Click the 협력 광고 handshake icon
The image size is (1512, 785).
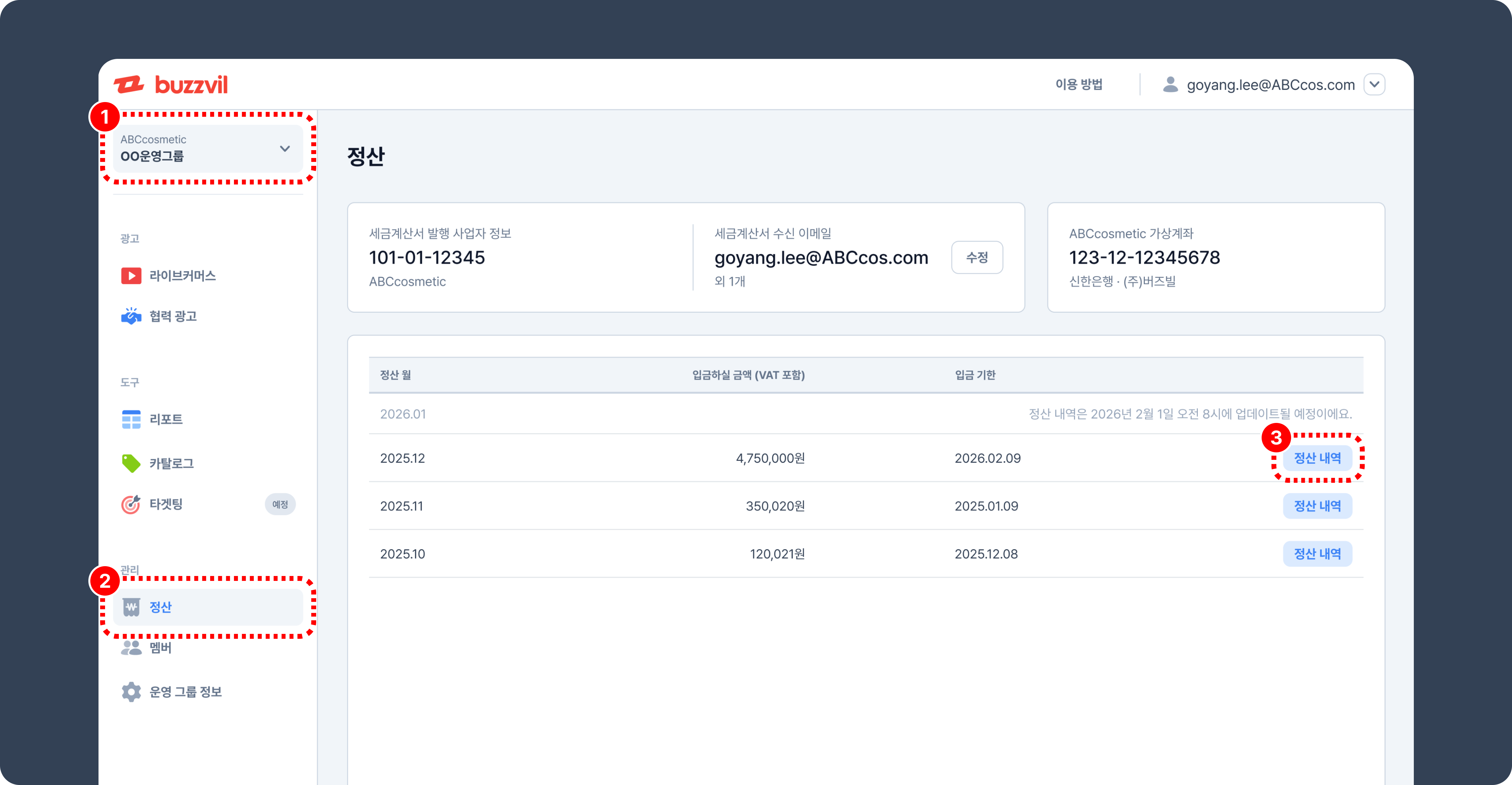coord(131,316)
